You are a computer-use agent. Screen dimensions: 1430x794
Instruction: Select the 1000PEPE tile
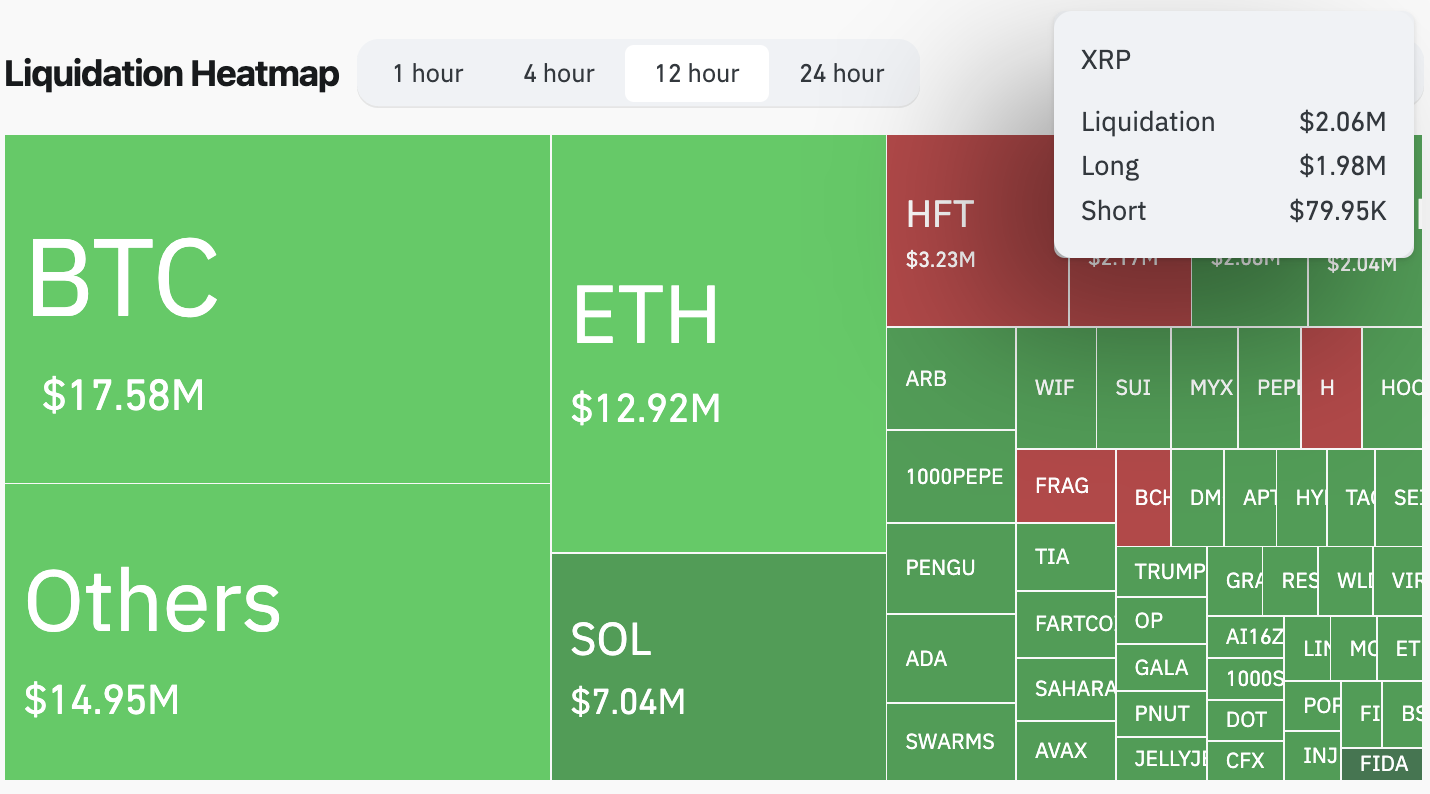coord(951,476)
